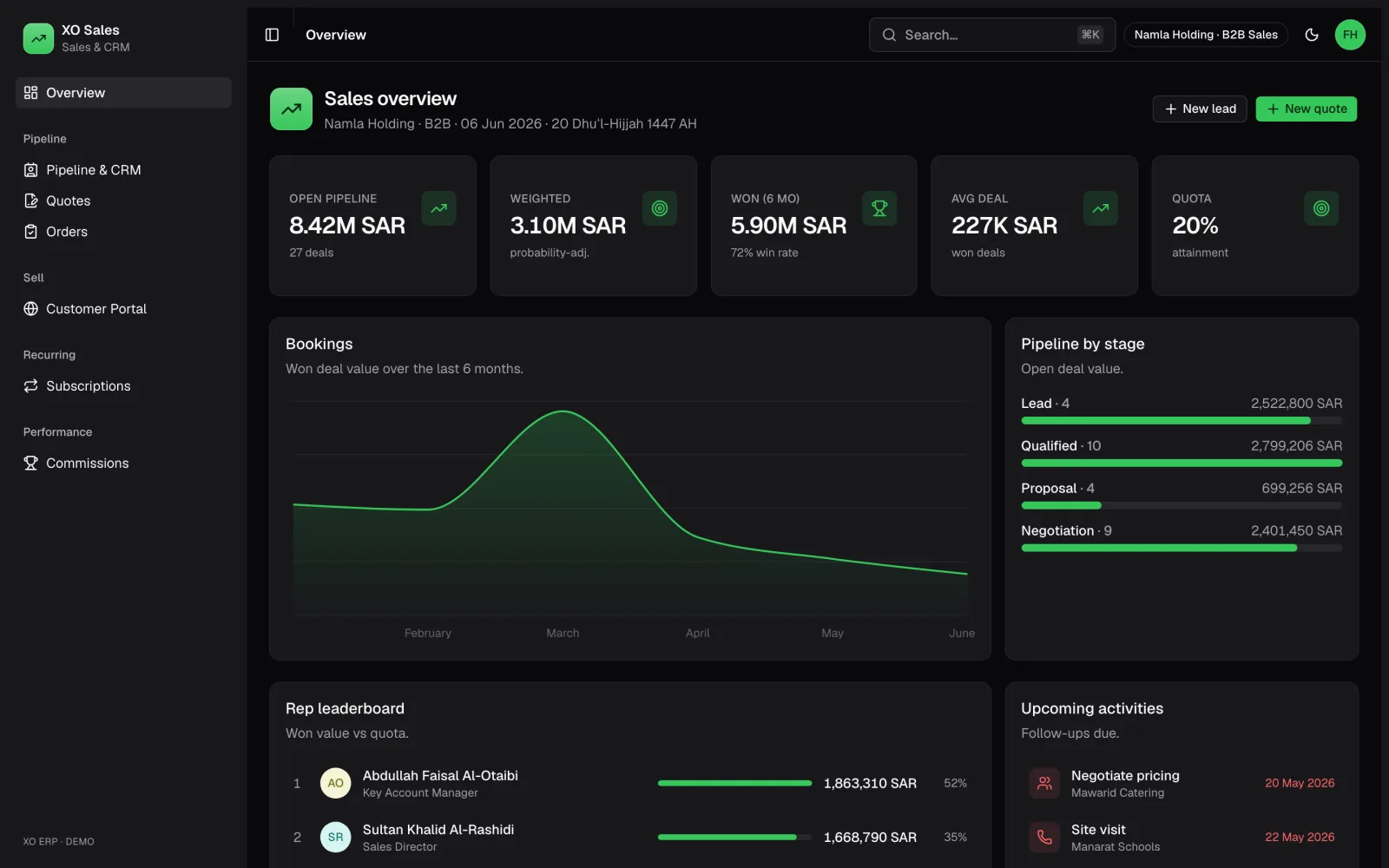Viewport: 1389px width, 868px height.
Task: Click the Negotiate pricing people icon
Action: [1044, 783]
